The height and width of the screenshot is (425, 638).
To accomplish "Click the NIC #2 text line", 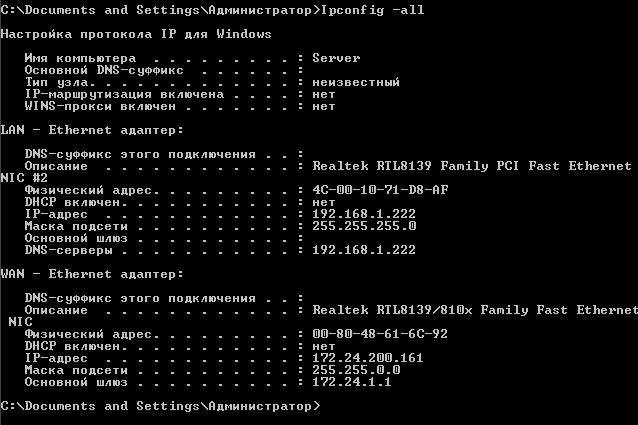I will click(24, 178).
